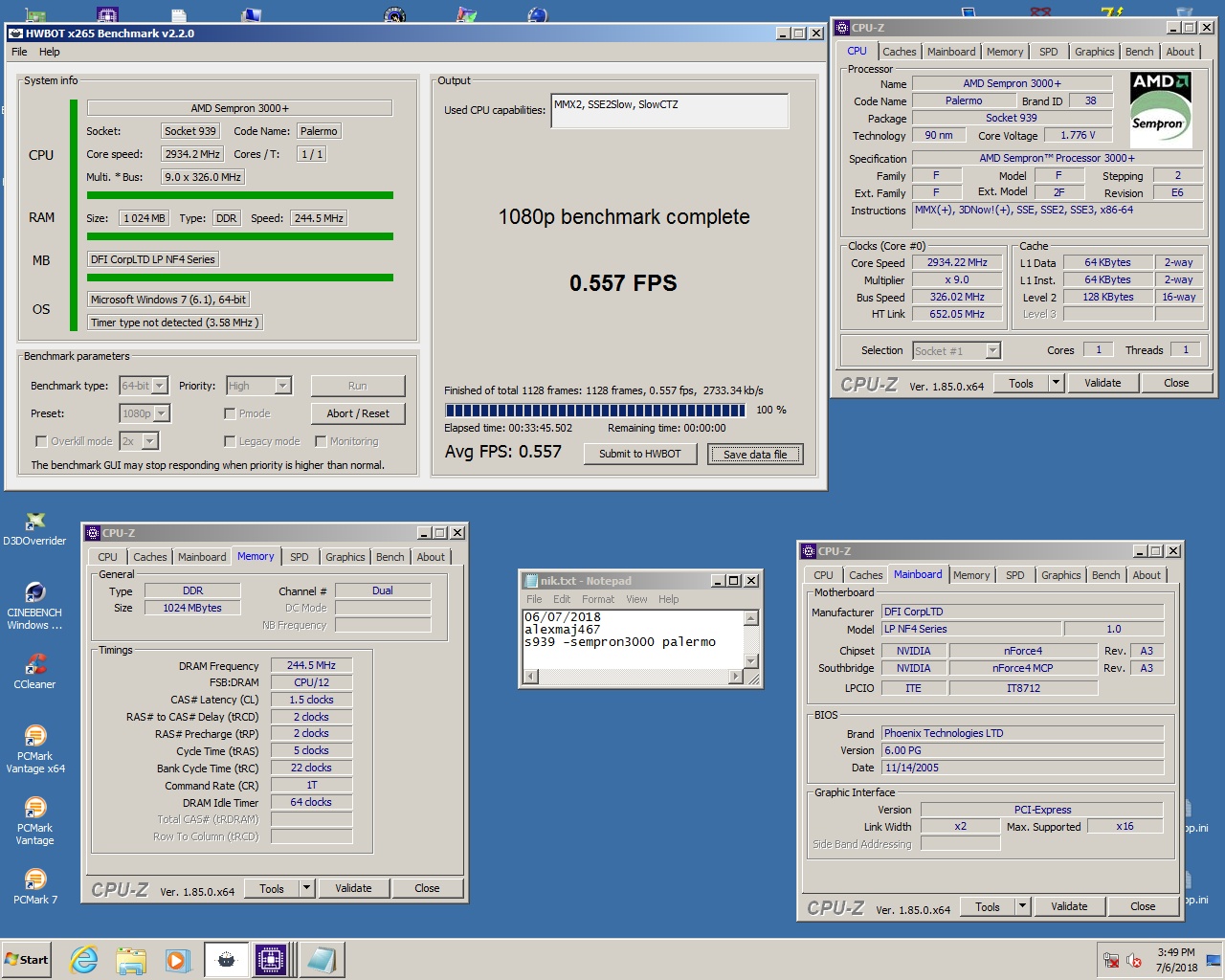Click the HWBOT x265 title bar icon

(15, 33)
